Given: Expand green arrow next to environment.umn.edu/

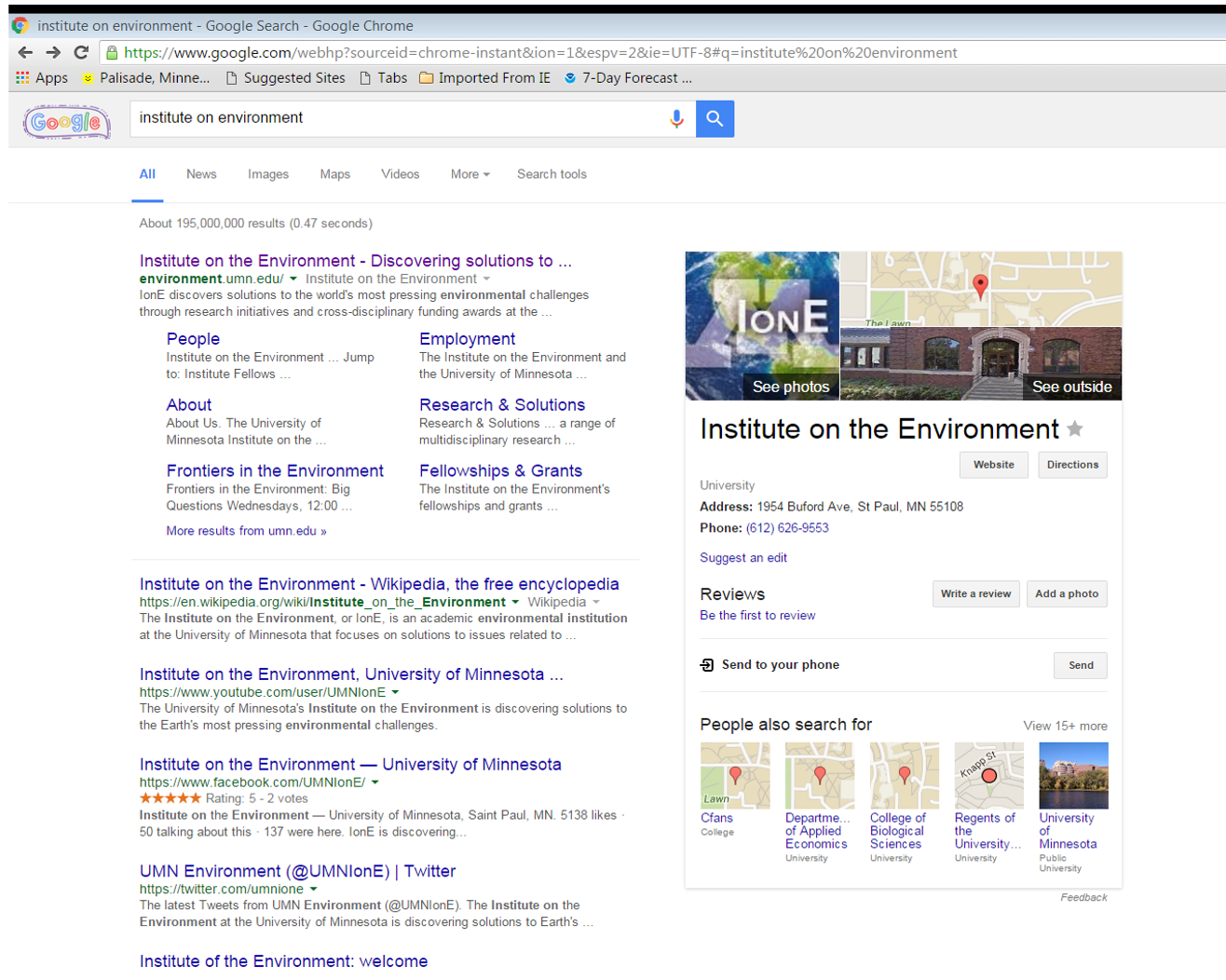Looking at the screenshot, I should pyautogui.click(x=293, y=279).
